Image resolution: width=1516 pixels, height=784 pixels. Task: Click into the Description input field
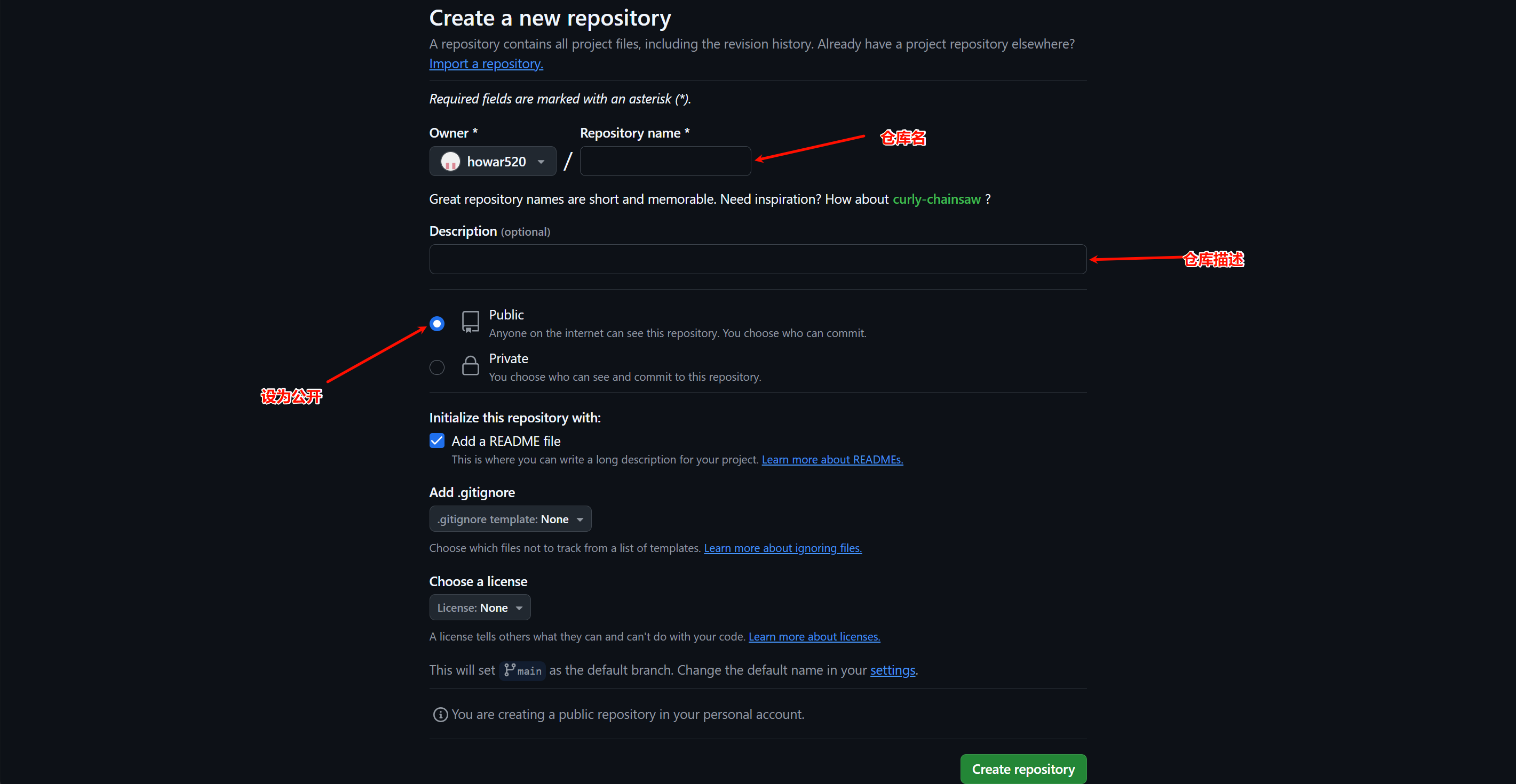point(757,259)
